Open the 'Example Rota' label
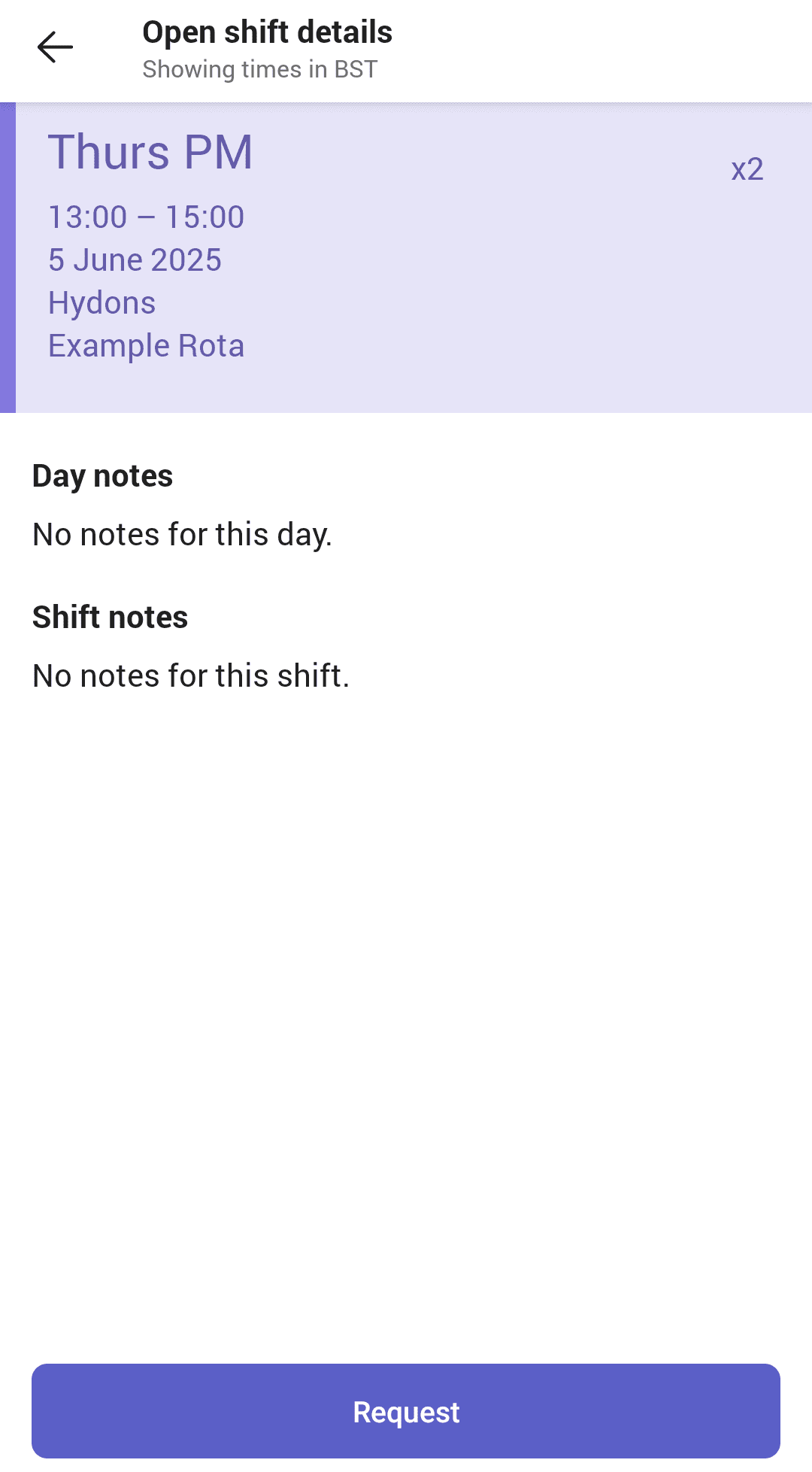 click(x=147, y=346)
